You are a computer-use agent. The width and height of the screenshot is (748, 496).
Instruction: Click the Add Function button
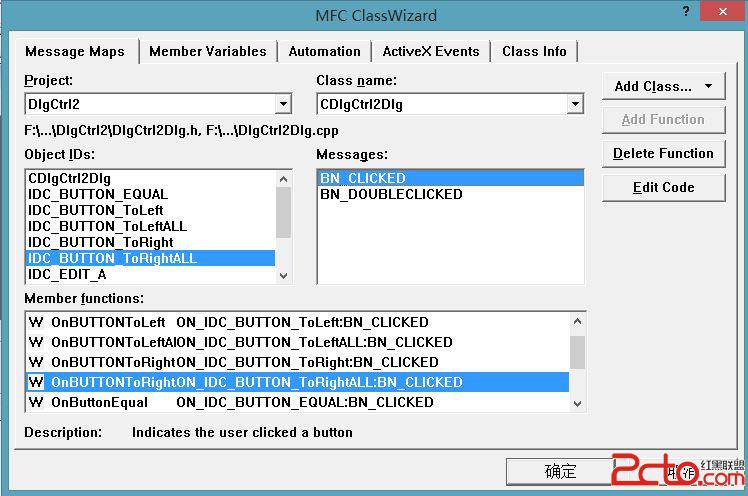[663, 120]
